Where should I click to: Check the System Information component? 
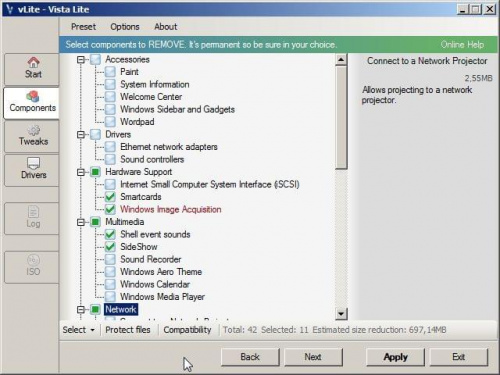[110, 84]
